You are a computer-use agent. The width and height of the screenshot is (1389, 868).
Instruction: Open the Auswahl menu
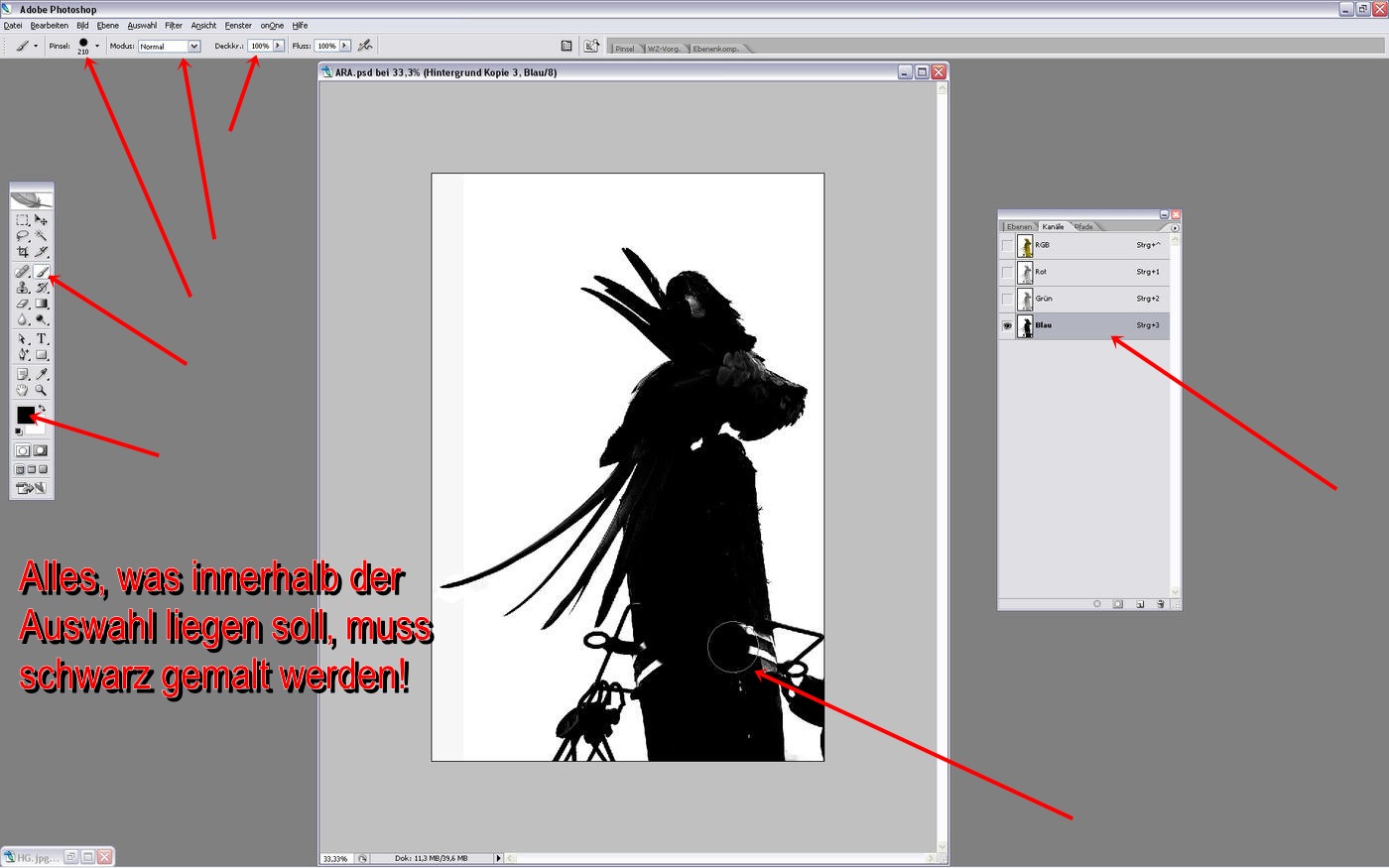[142, 25]
